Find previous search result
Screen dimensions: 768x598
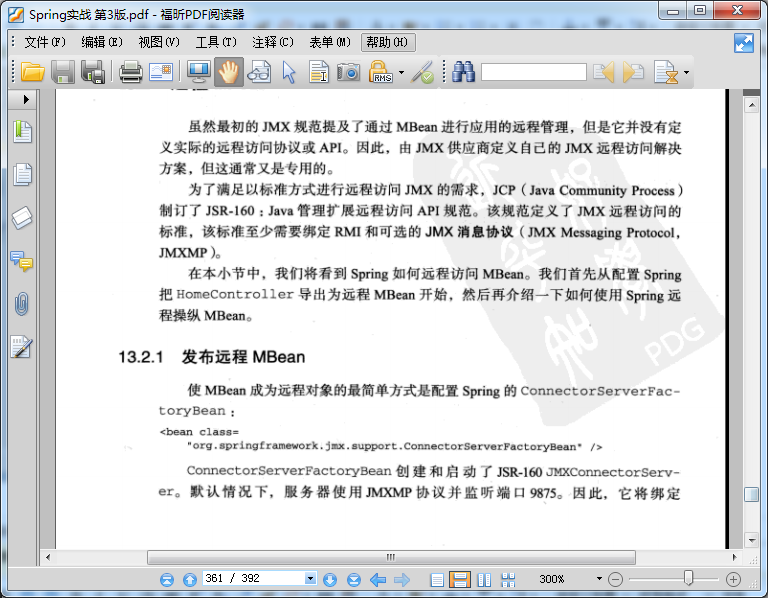(603, 72)
